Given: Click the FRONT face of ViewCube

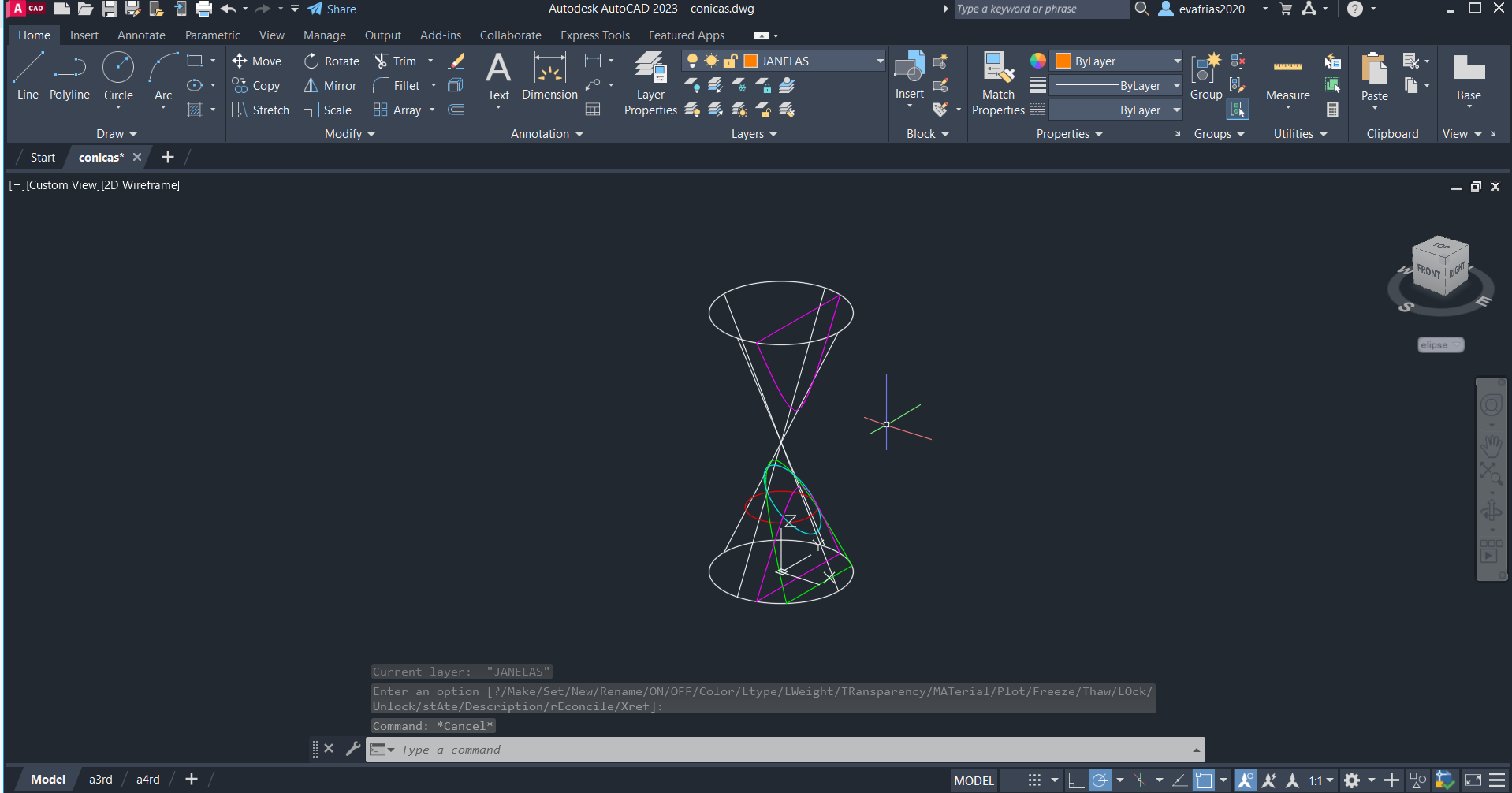Looking at the screenshot, I should click(x=1428, y=271).
